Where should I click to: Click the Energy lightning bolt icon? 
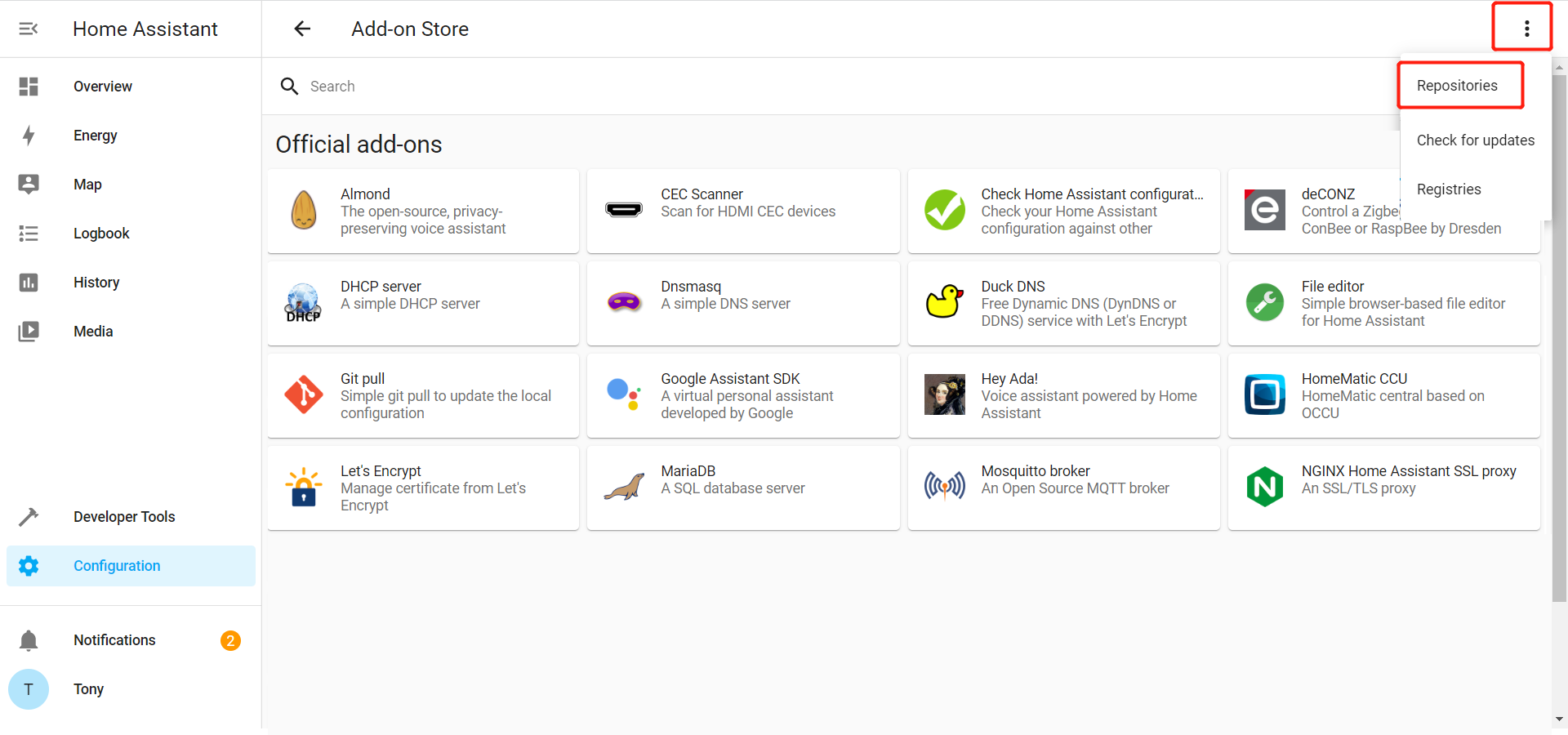pos(29,135)
